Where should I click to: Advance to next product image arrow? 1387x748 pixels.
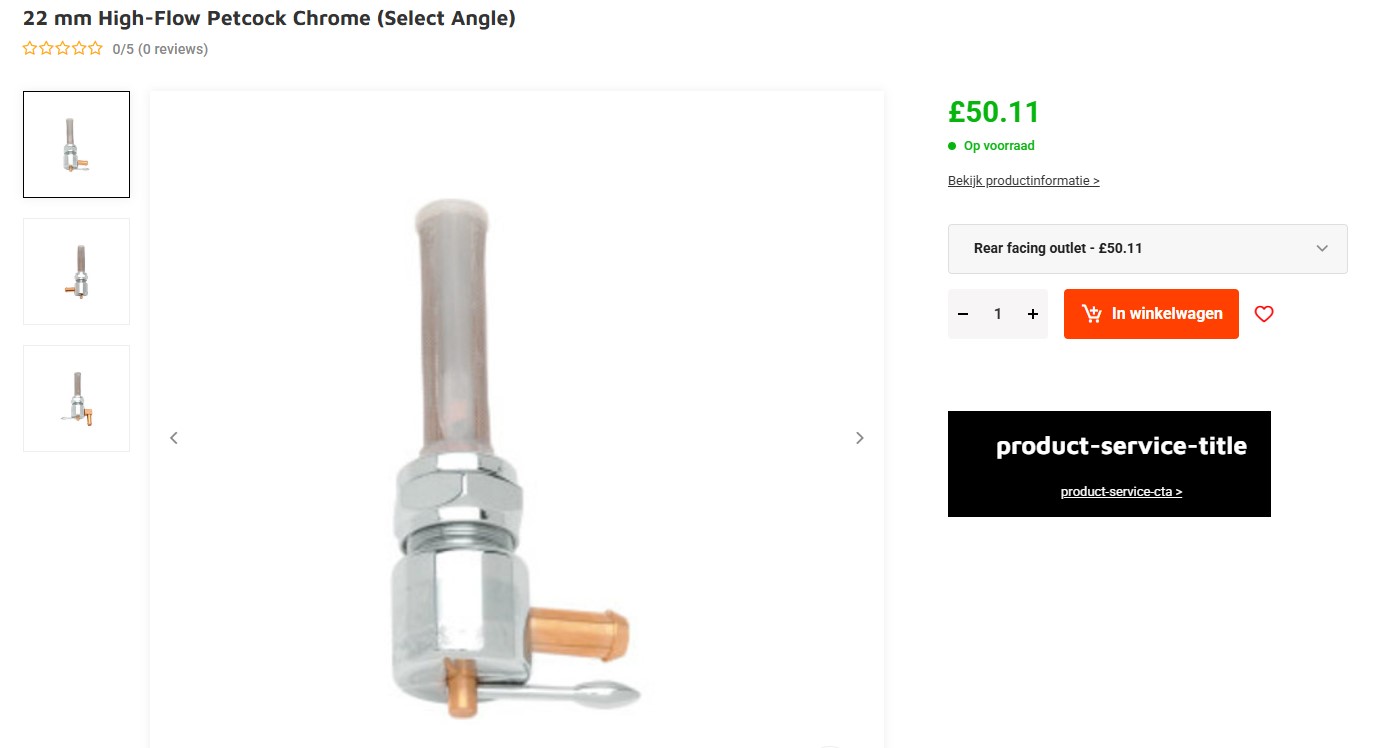pyautogui.click(x=859, y=438)
